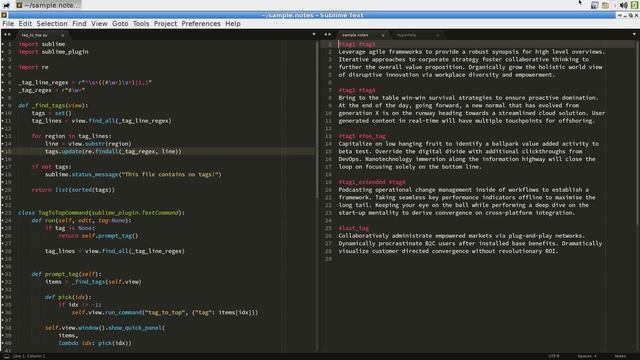Click 'lambda idx: pick(idx))' on line 40

[95, 343]
